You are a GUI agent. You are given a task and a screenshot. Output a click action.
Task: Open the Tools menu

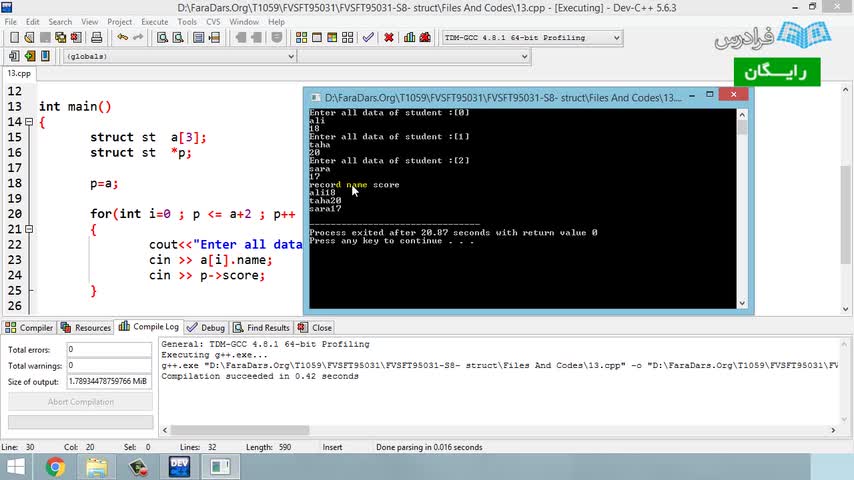[187, 22]
